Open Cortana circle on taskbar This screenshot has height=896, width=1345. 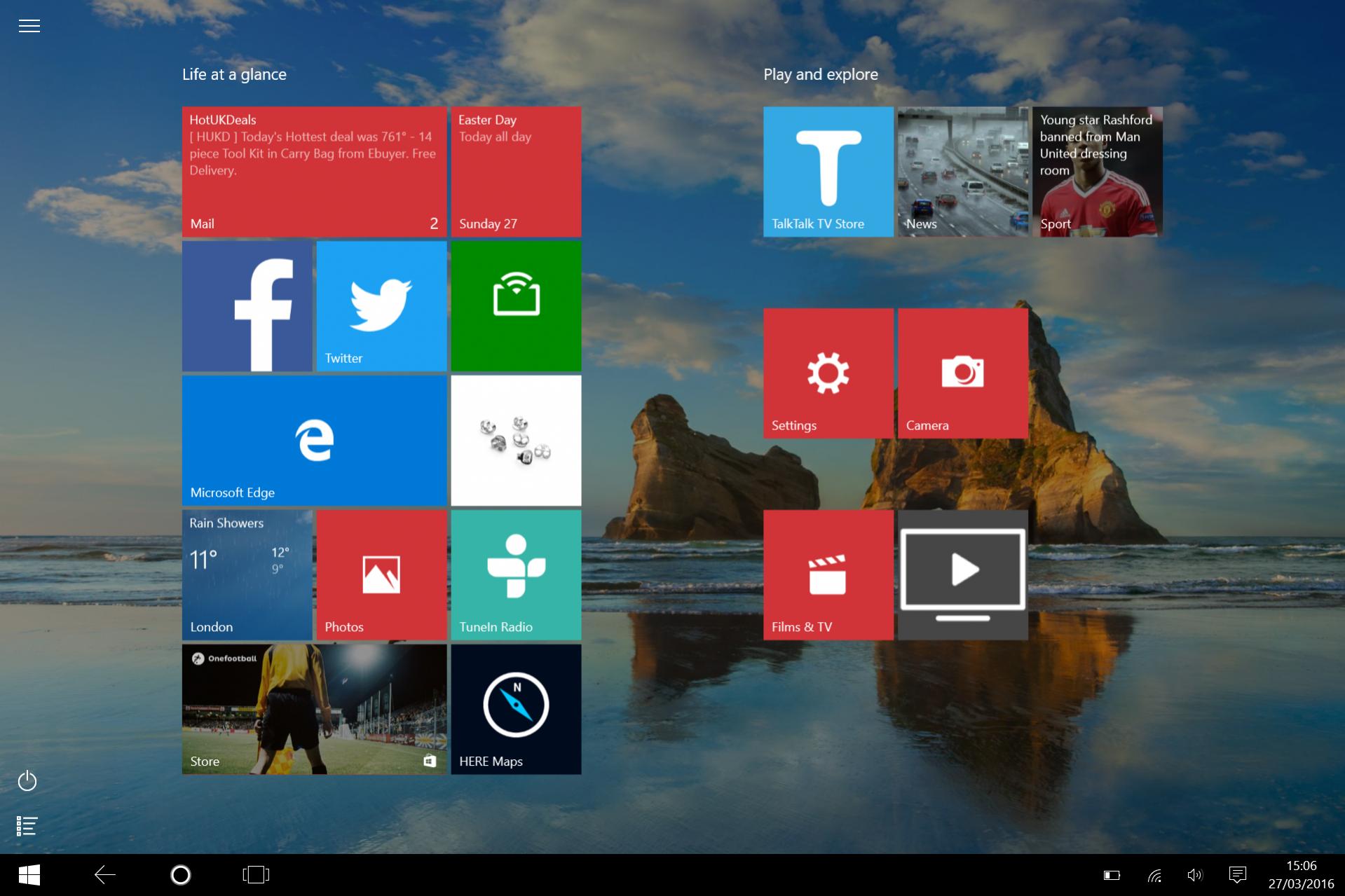[181, 875]
